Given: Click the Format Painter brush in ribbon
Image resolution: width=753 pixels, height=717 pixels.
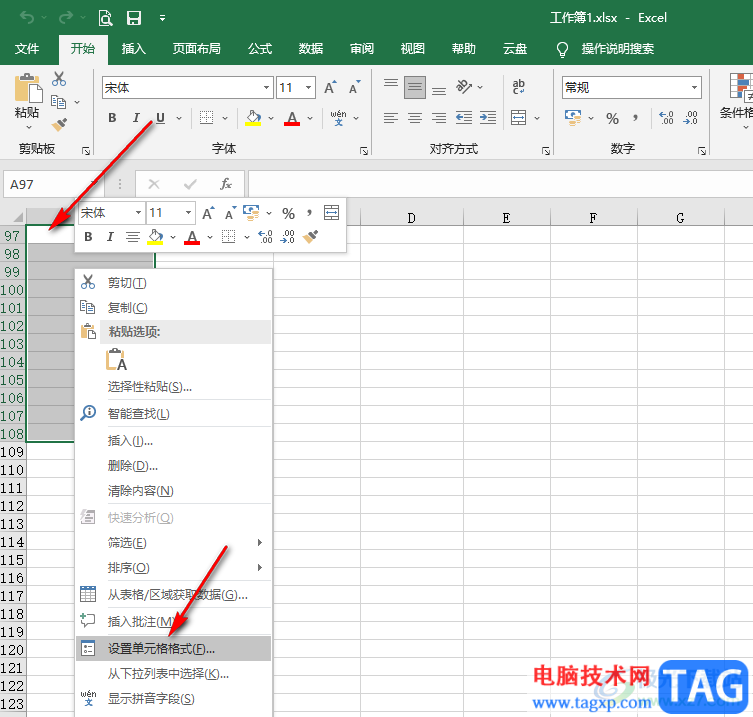Looking at the screenshot, I should (x=59, y=124).
